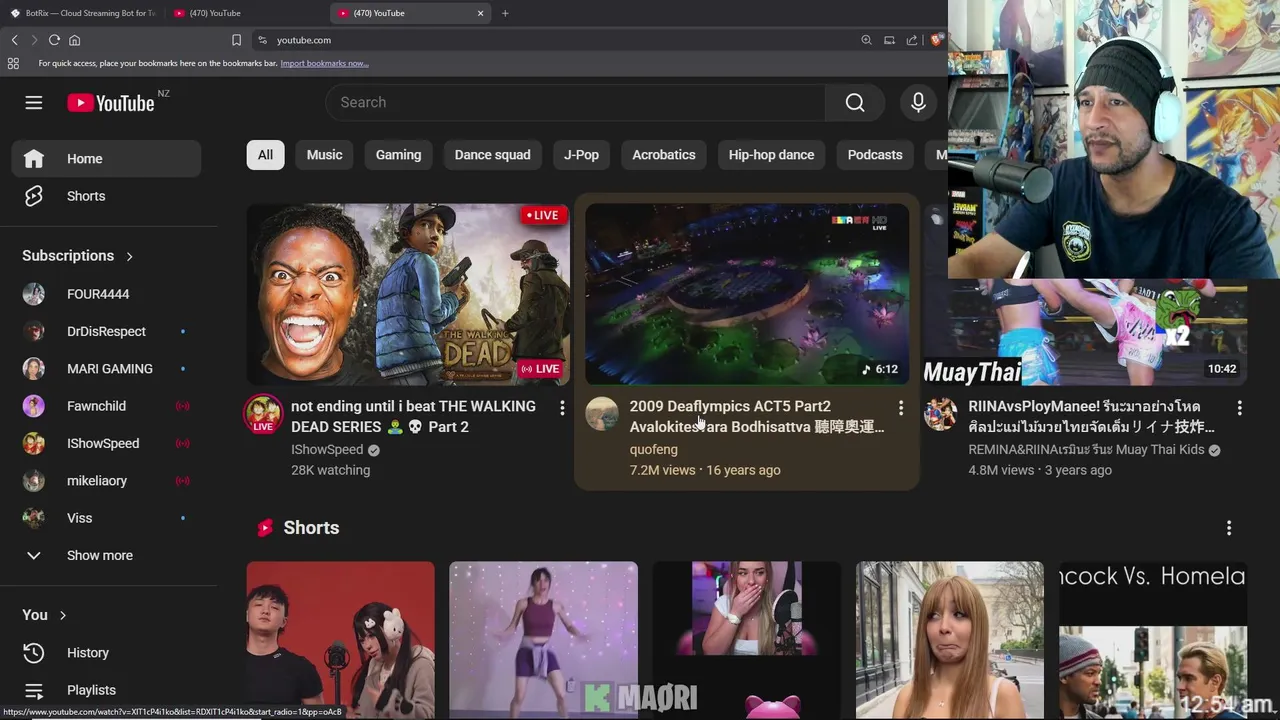
Task: Open MARI GAMING subscription channel
Action: click(x=106, y=369)
